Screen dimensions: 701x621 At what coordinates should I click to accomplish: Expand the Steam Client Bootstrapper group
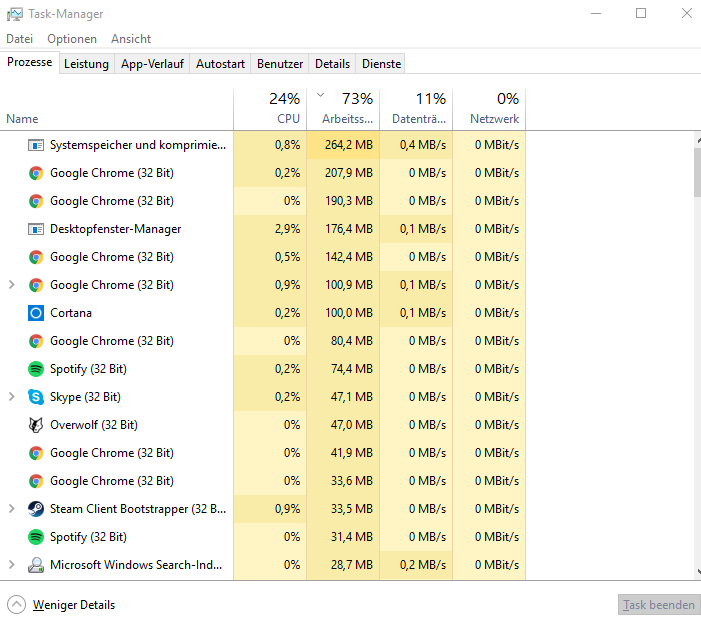pyautogui.click(x=12, y=509)
